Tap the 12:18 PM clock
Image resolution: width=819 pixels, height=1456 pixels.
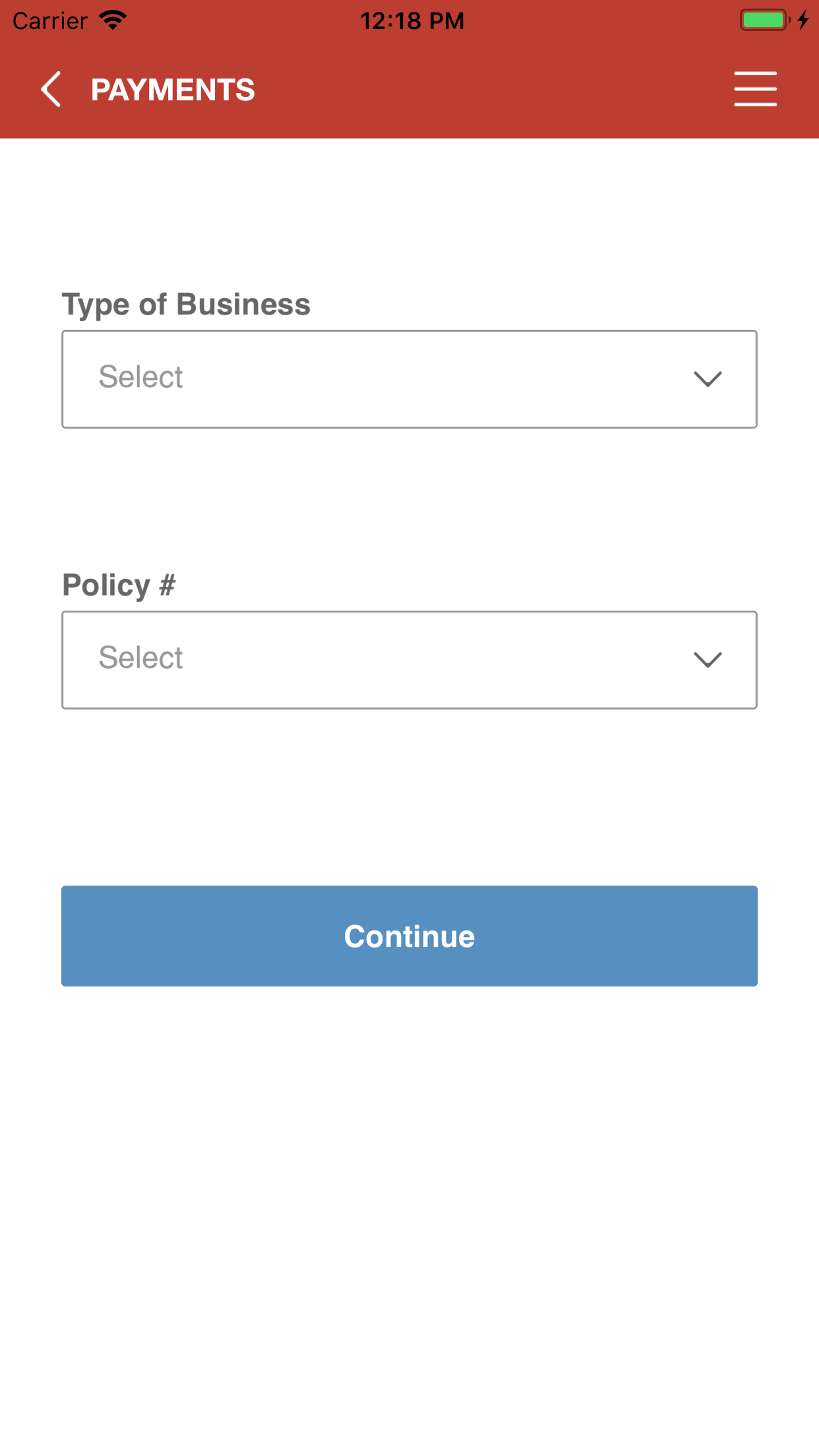pyautogui.click(x=412, y=21)
